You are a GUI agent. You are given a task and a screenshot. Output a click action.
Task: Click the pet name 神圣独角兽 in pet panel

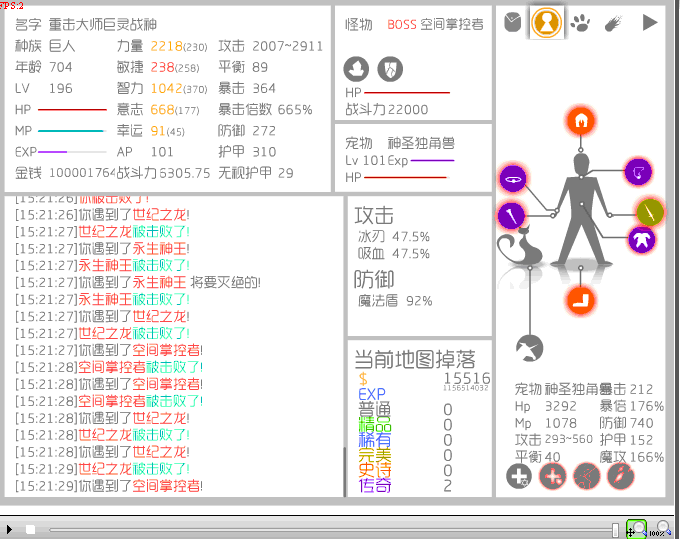click(x=421, y=143)
